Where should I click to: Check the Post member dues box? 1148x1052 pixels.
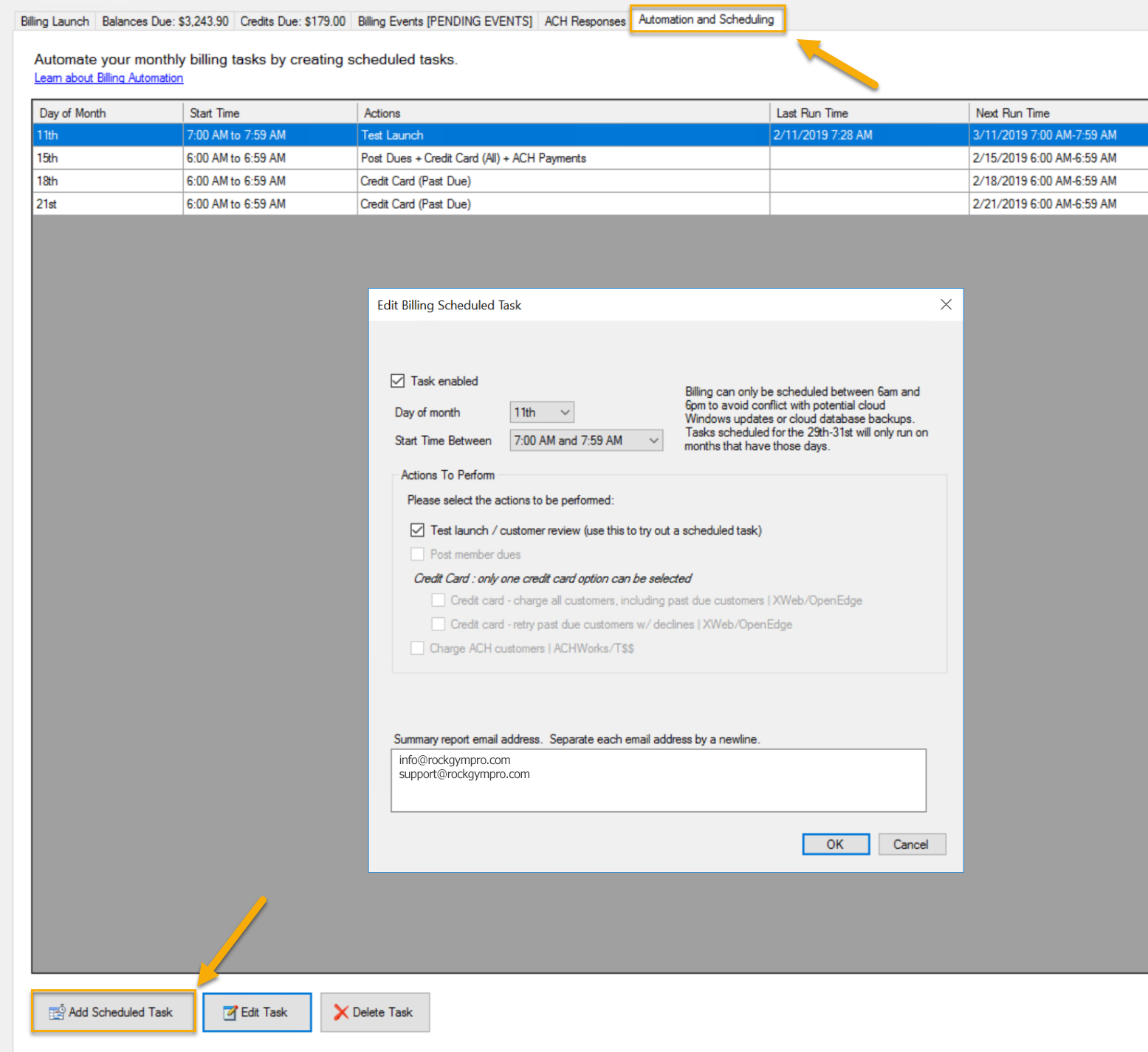(x=417, y=554)
